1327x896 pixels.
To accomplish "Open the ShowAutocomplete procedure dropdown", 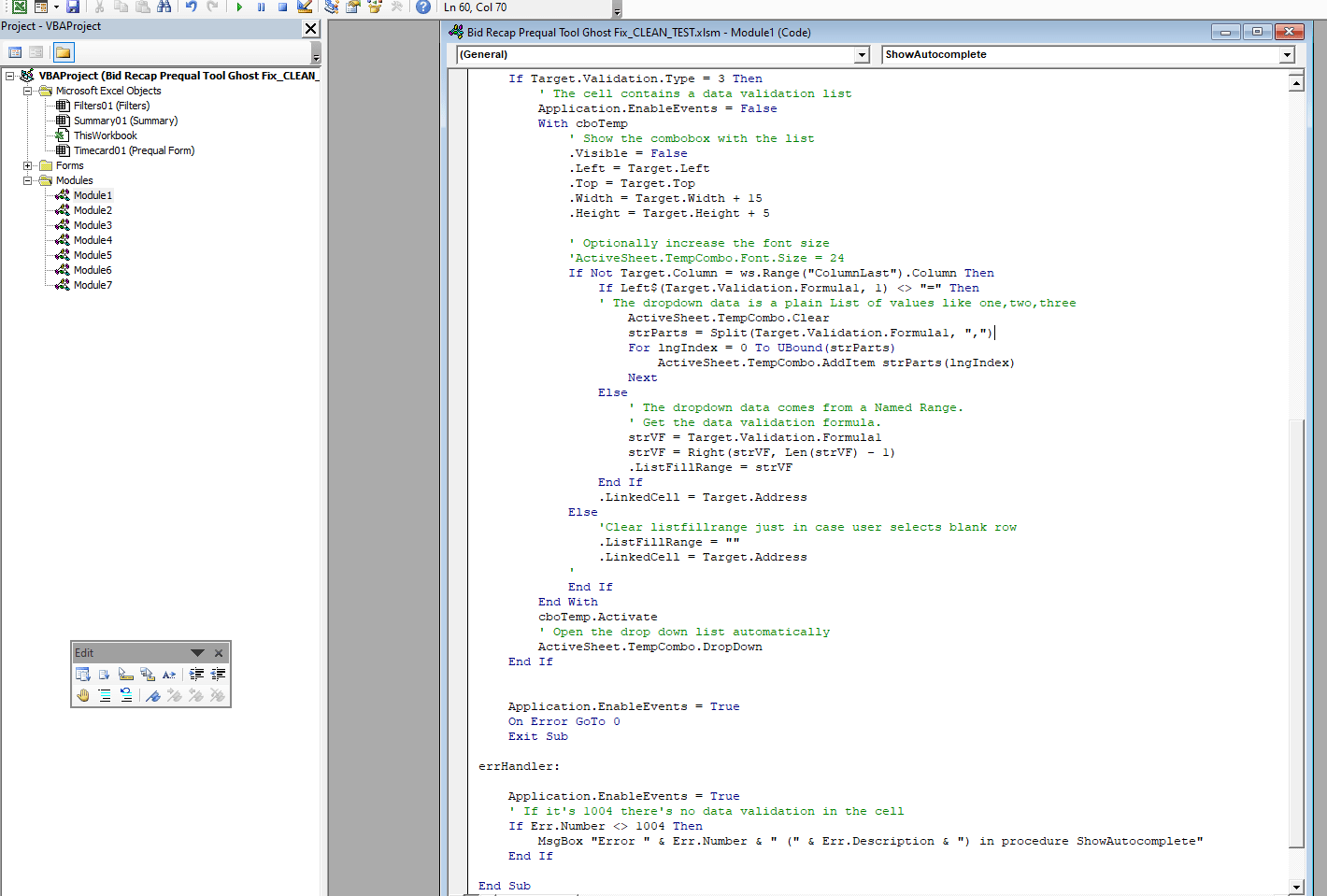I will pos(1287,55).
